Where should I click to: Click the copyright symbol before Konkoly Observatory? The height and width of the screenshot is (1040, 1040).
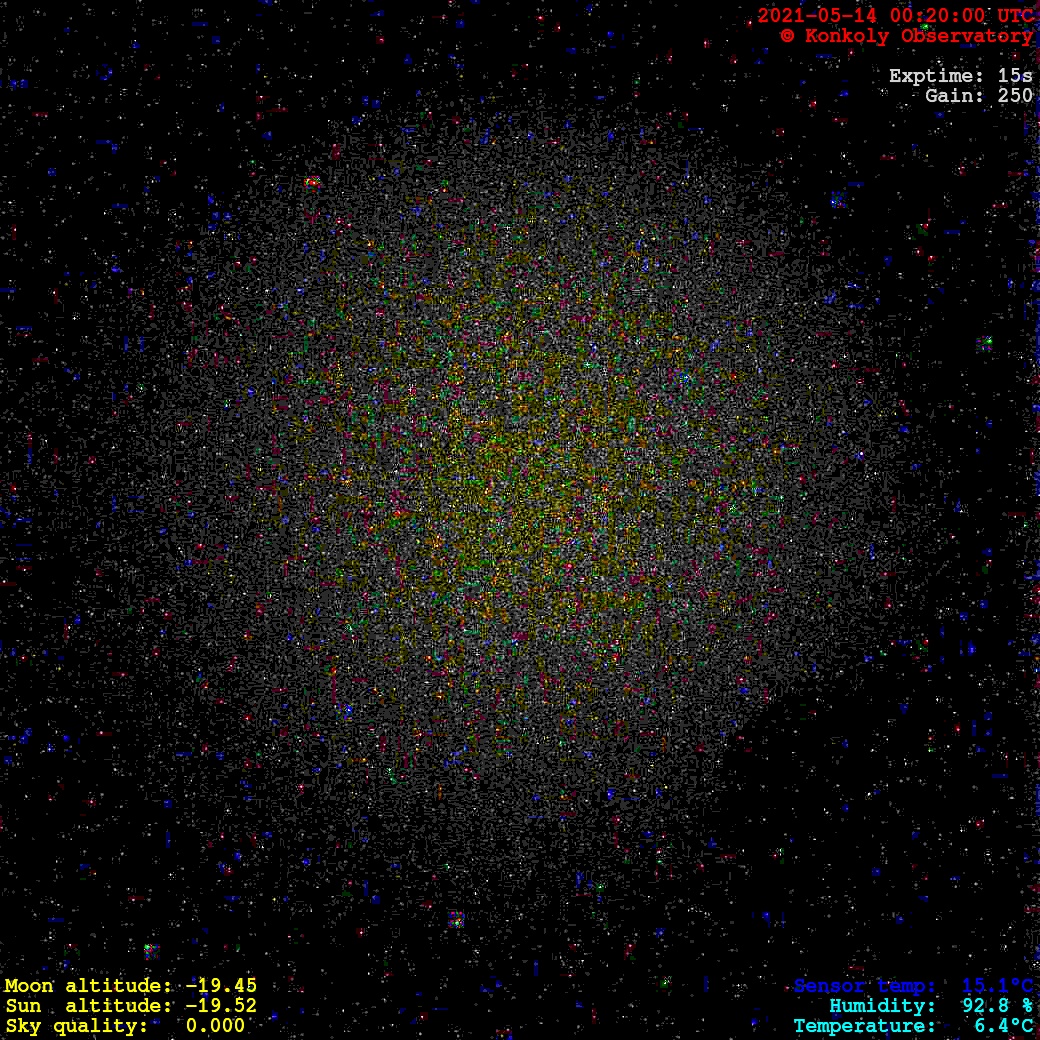point(787,36)
